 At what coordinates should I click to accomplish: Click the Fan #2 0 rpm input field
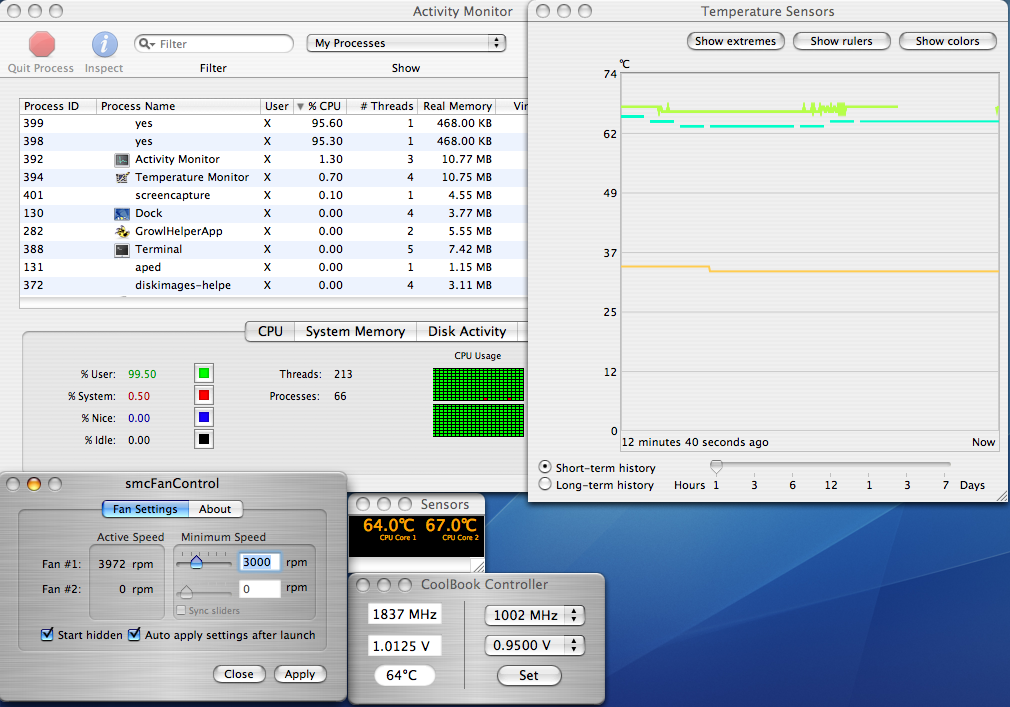point(260,589)
